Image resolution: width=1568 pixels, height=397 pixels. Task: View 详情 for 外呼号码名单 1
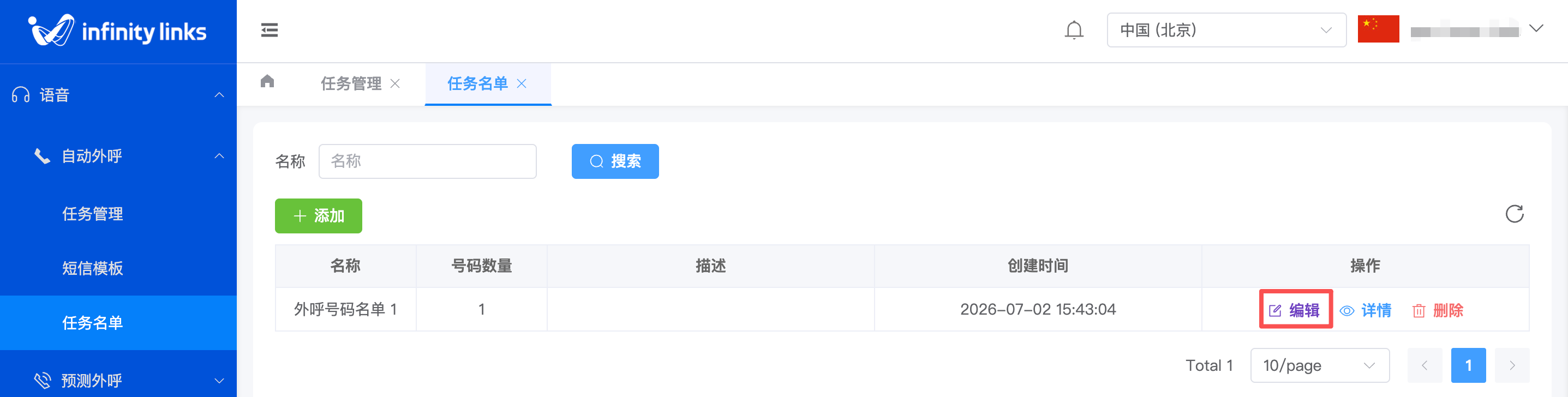click(x=1366, y=310)
